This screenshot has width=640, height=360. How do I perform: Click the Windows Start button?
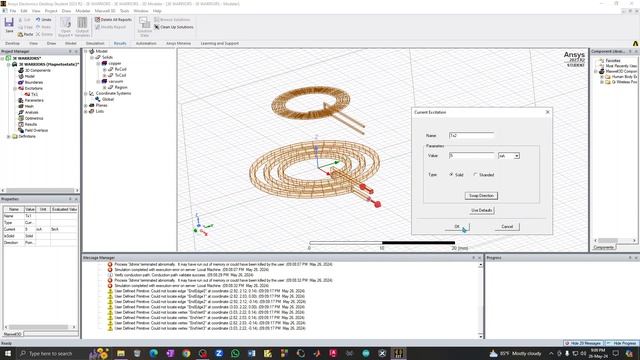7,353
